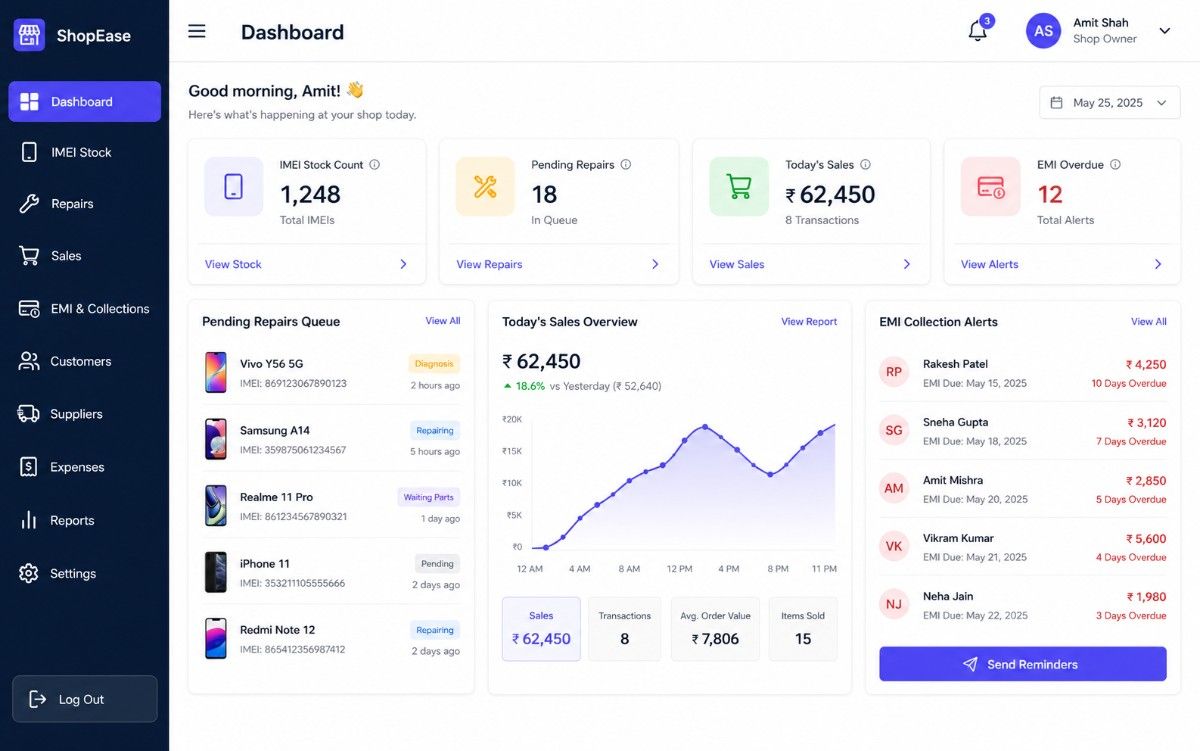Open the View Sales link
The height and width of the screenshot is (751, 1200).
pos(737,264)
